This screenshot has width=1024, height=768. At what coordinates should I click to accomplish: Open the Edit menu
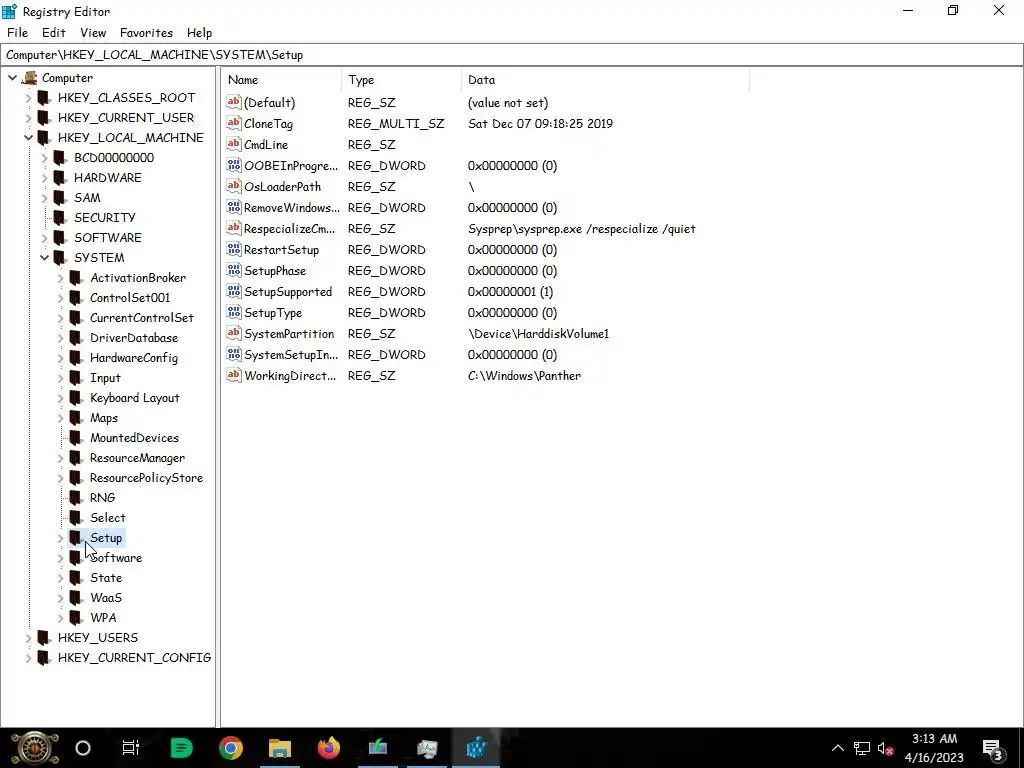tap(54, 33)
